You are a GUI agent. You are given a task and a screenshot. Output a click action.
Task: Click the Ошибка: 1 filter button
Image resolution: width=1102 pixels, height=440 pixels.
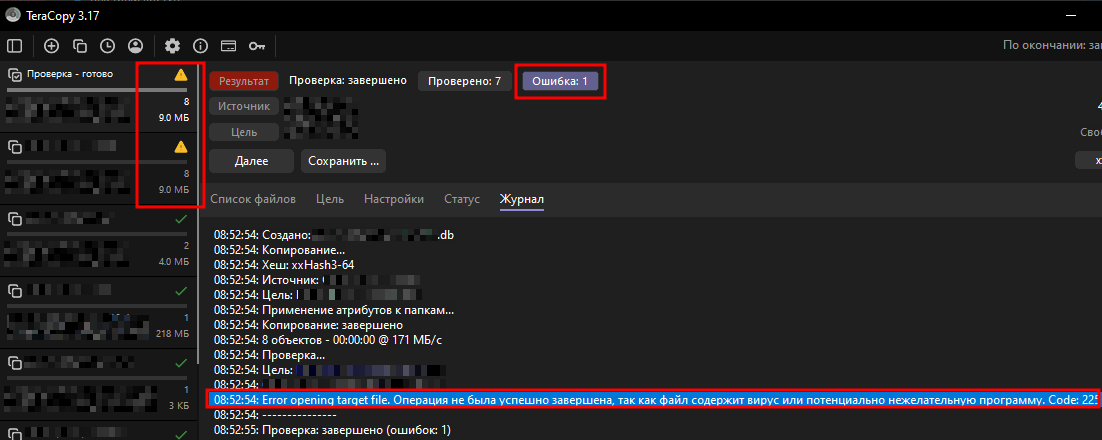click(559, 82)
